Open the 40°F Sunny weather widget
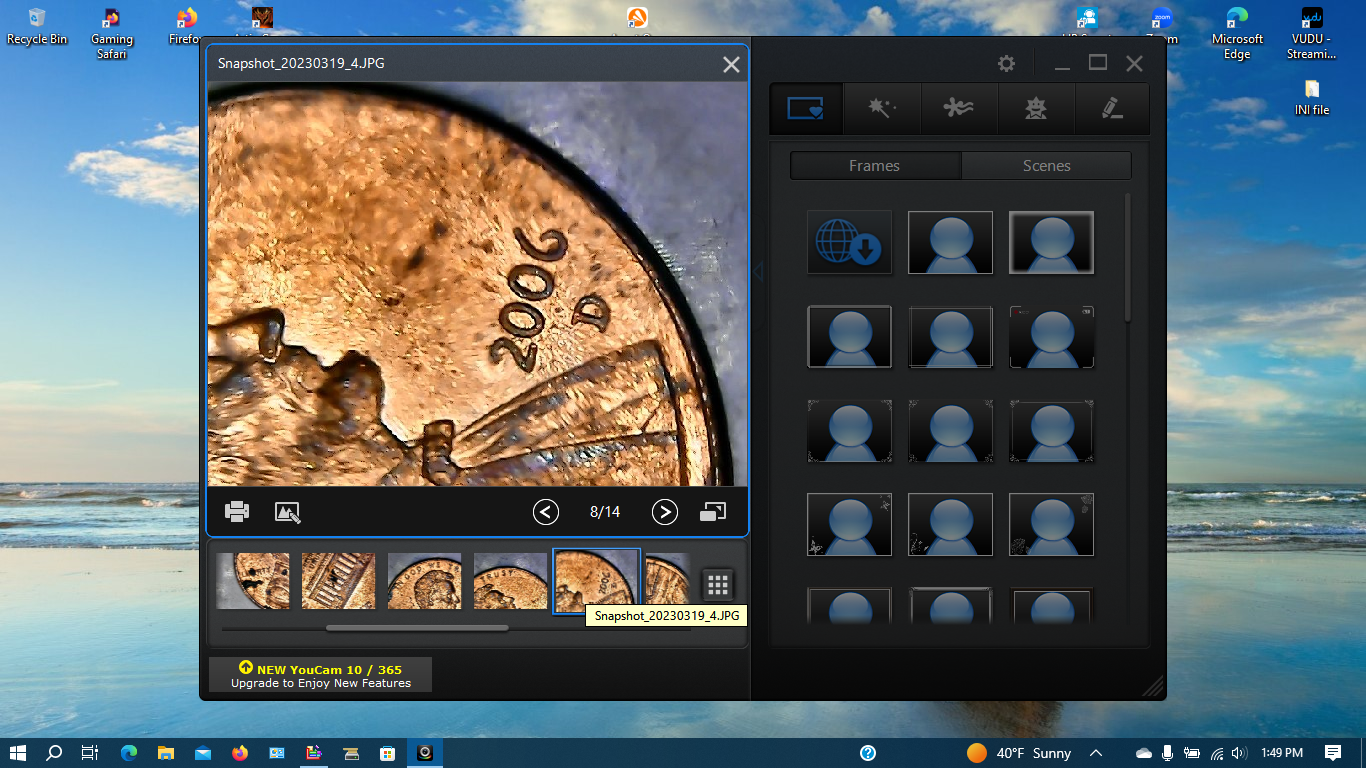The width and height of the screenshot is (1366, 768). pos(1019,753)
